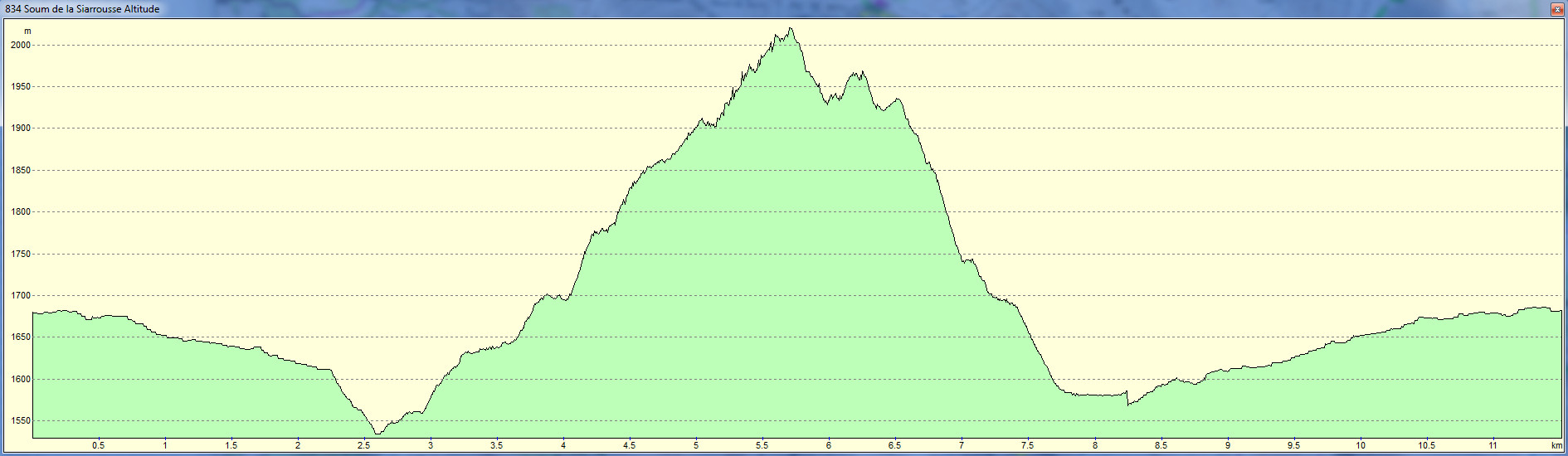
Task: Close the Soum de la Siarrousse Altitude window
Action: (1557, 9)
